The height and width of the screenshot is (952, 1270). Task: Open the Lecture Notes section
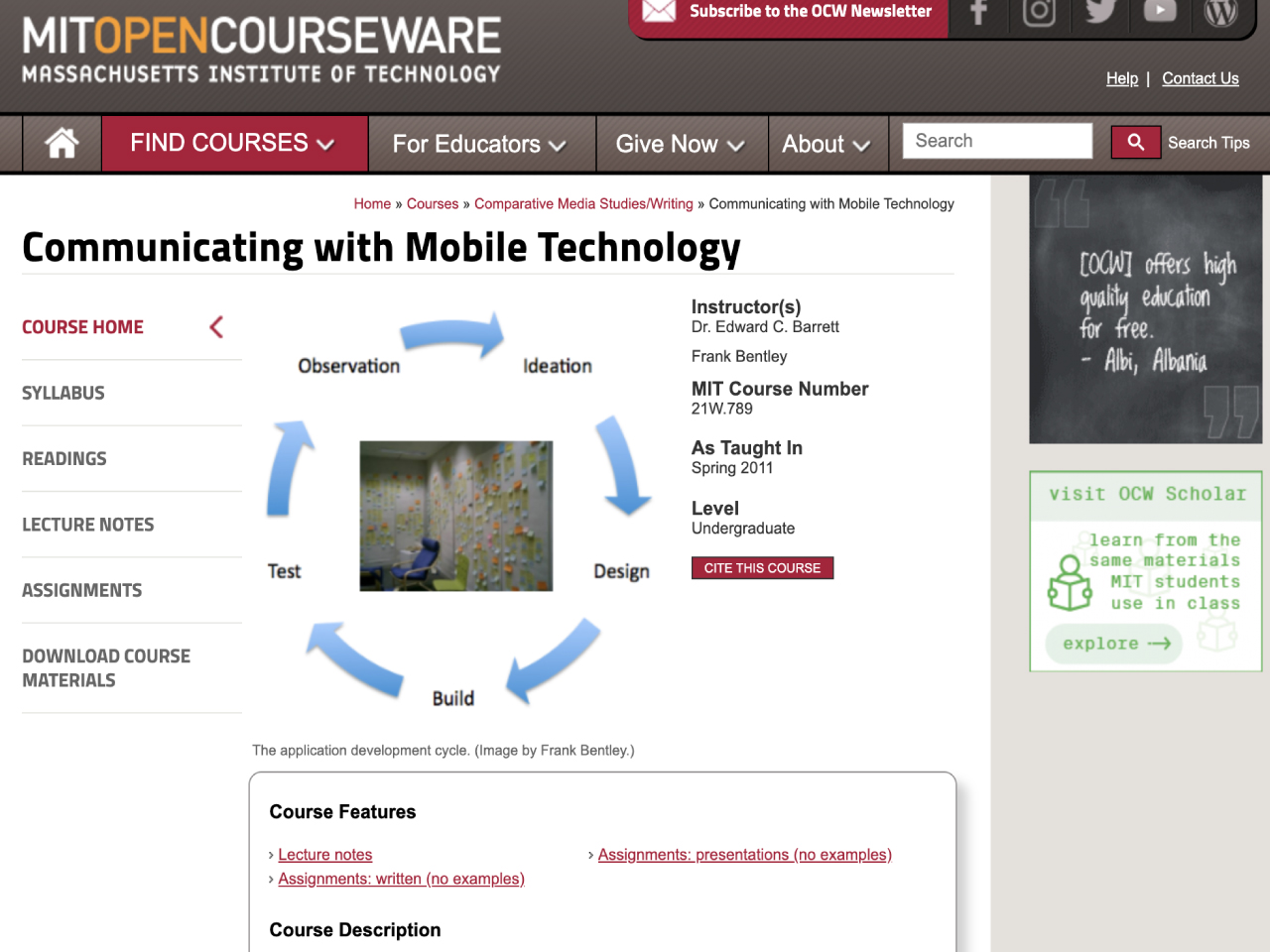click(88, 525)
